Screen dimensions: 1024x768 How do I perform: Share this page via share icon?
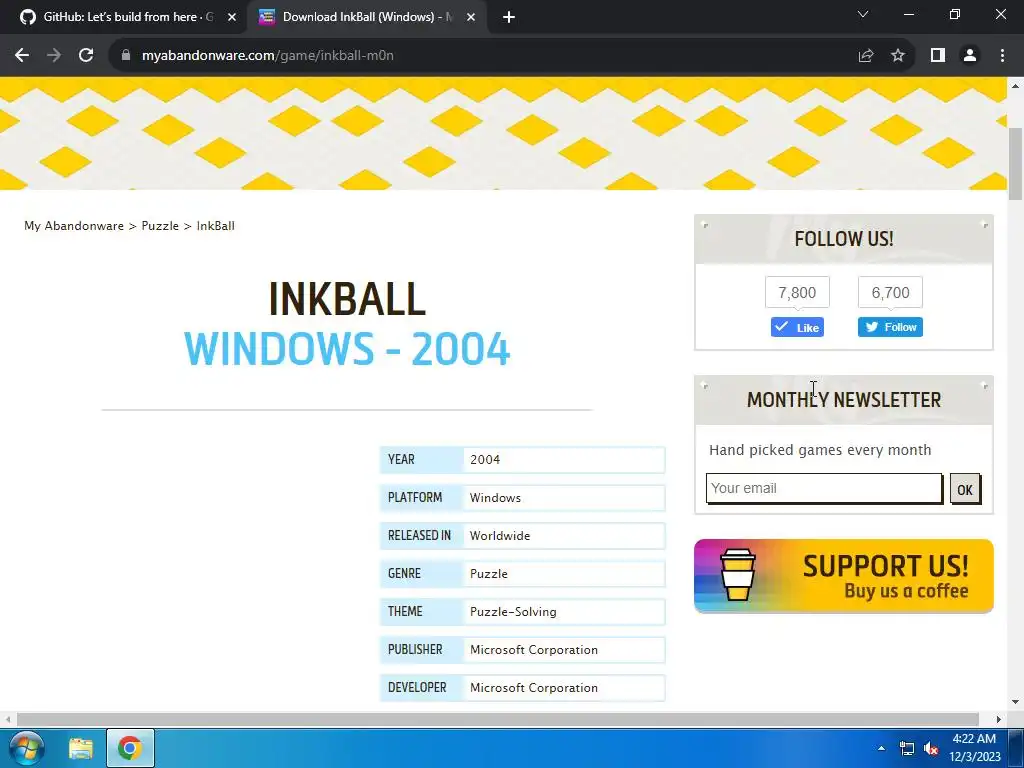click(x=866, y=56)
